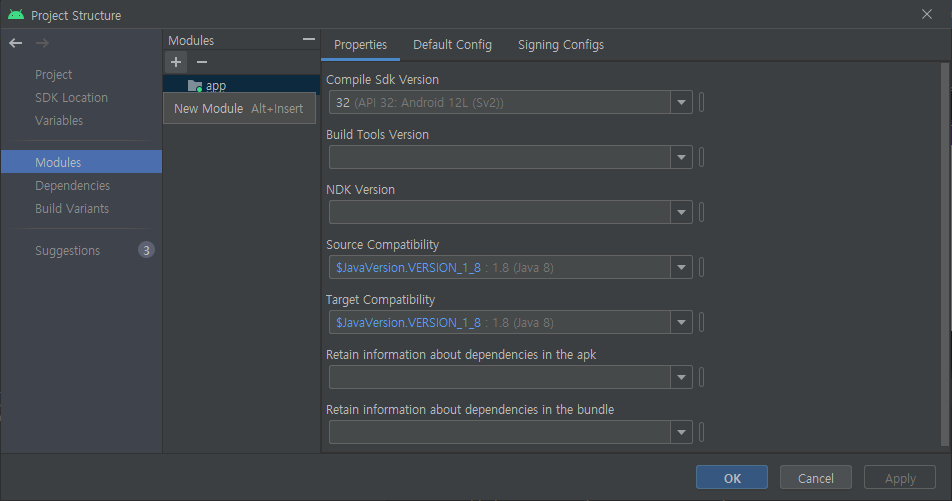The image size is (952, 501).
Task: Click the dependencies in the apk input field
Action: point(500,377)
